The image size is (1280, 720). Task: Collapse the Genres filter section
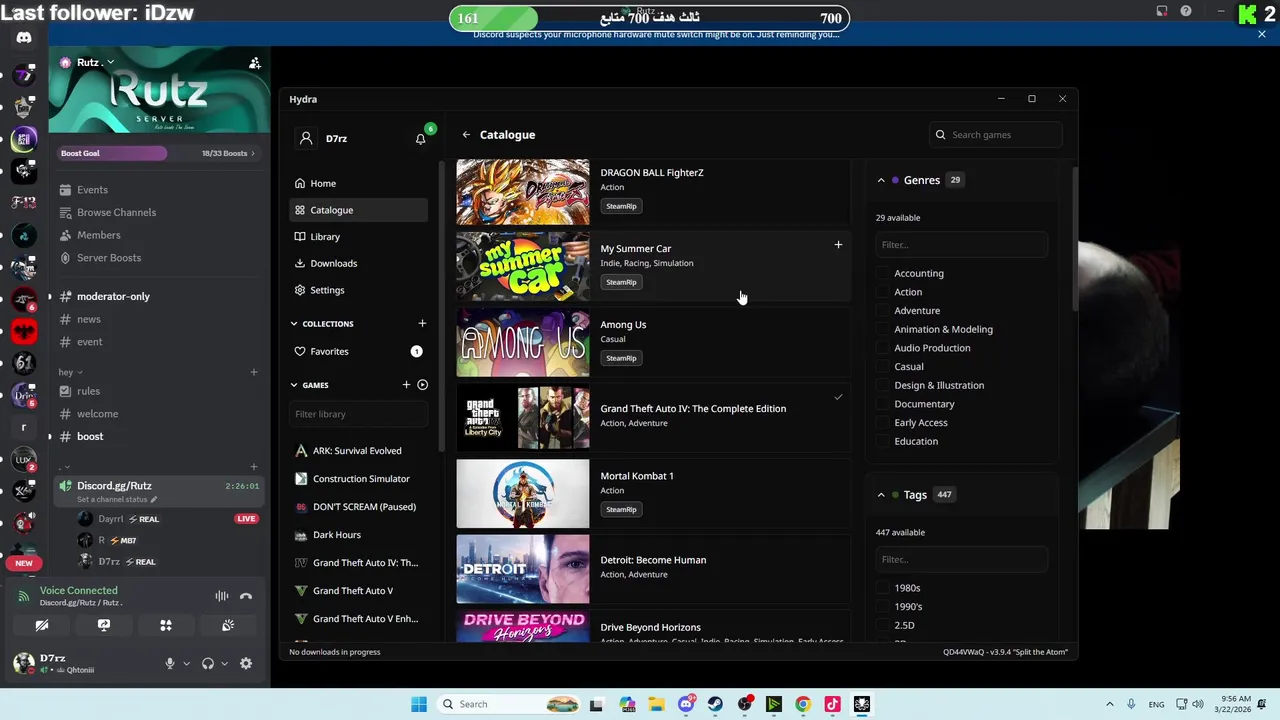click(881, 180)
